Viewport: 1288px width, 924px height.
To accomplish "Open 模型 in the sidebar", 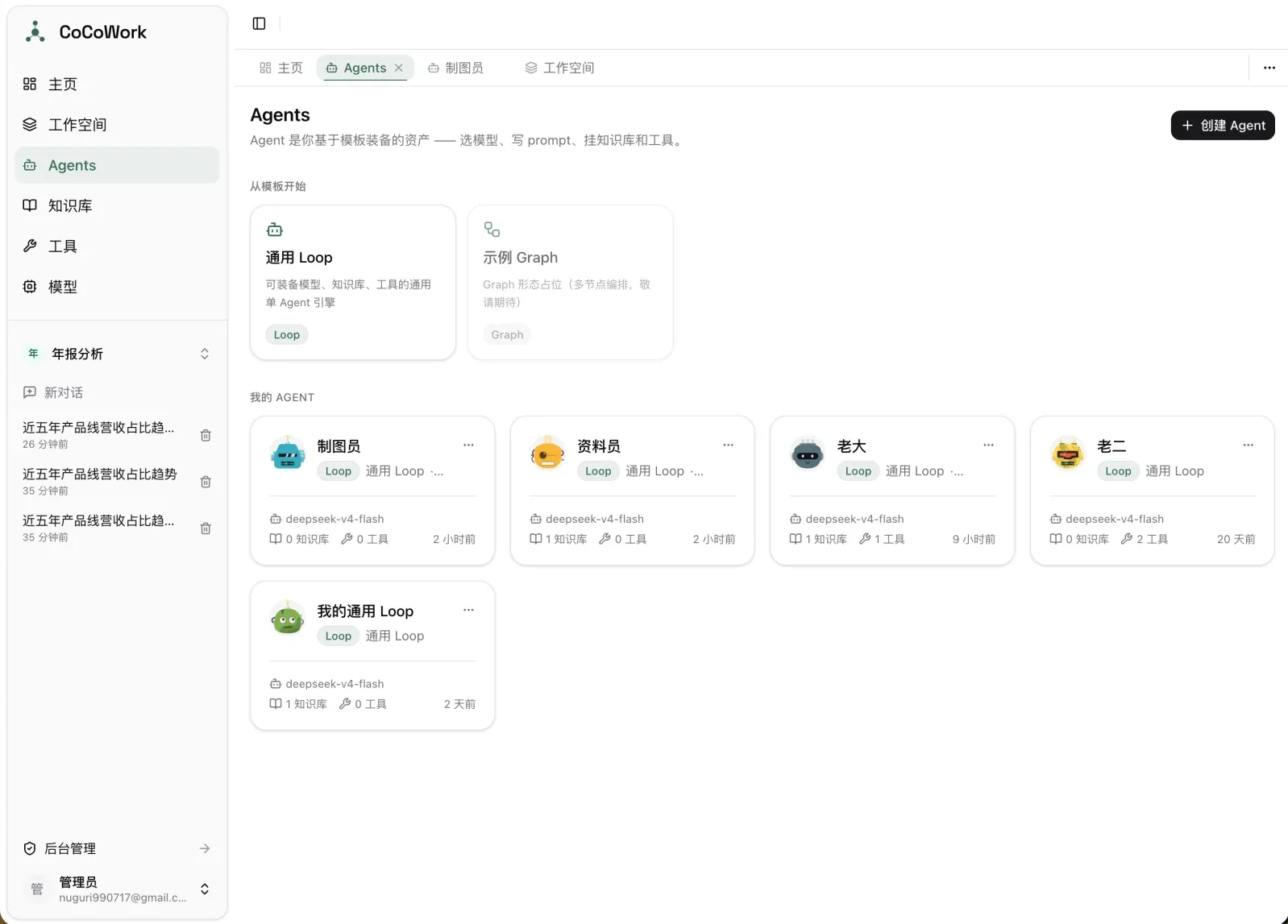I will 117,286.
